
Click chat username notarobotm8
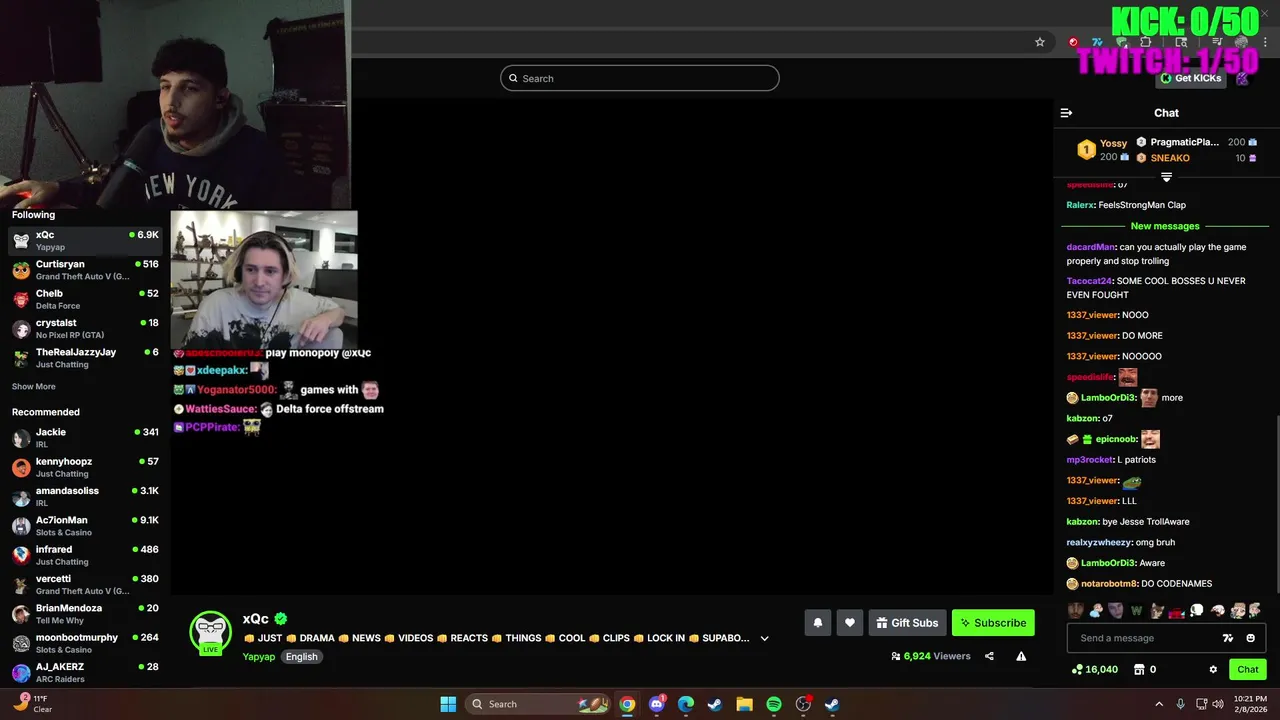(1109, 584)
